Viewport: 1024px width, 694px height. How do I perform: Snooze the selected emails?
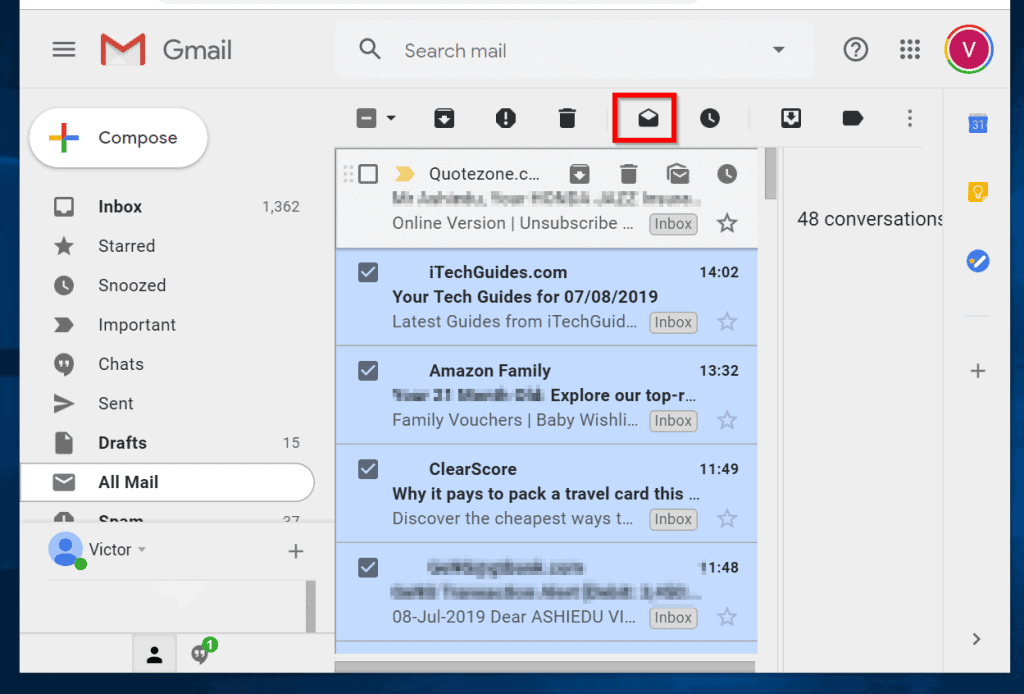click(709, 118)
